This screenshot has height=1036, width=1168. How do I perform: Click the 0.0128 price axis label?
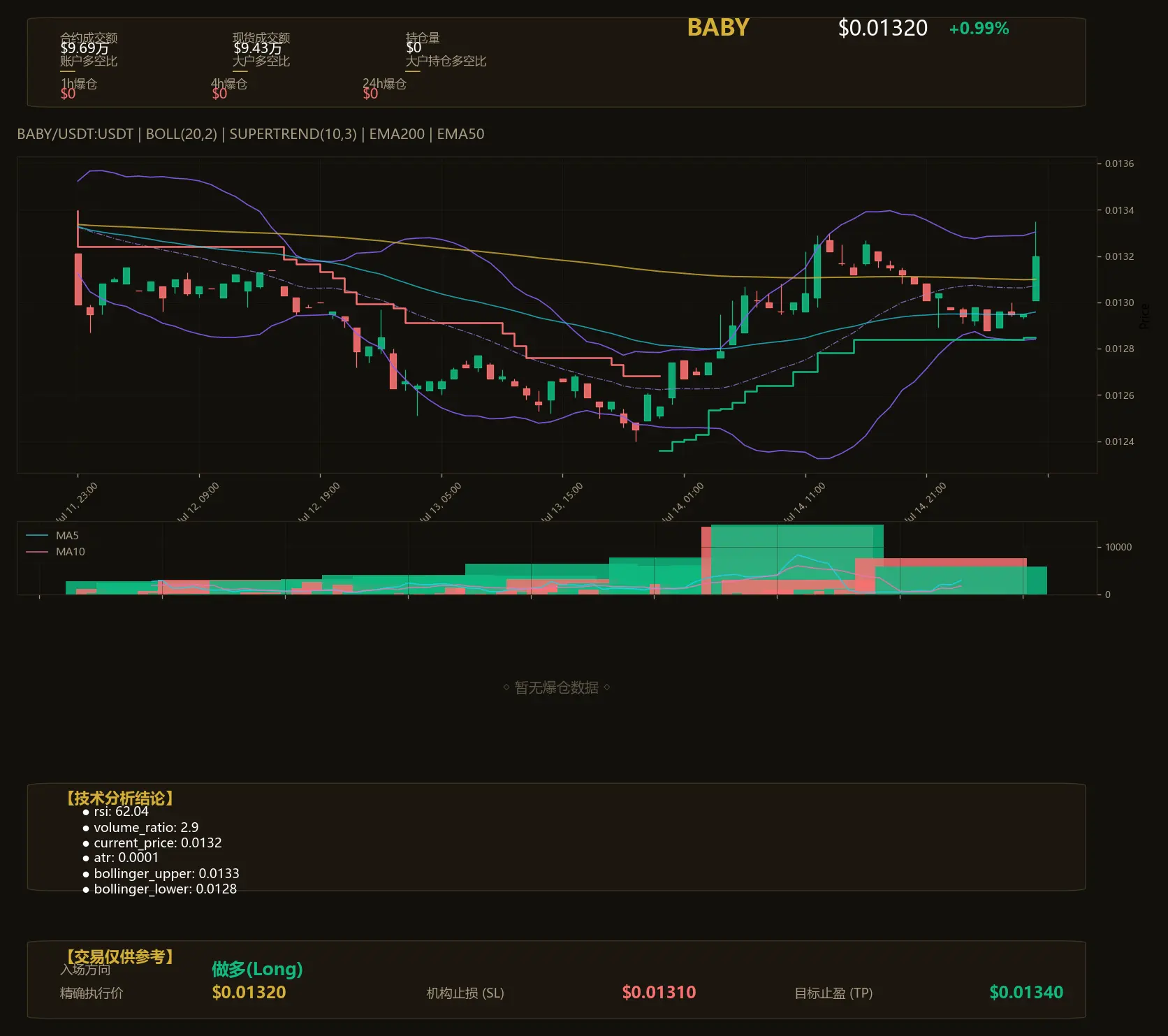point(1119,349)
